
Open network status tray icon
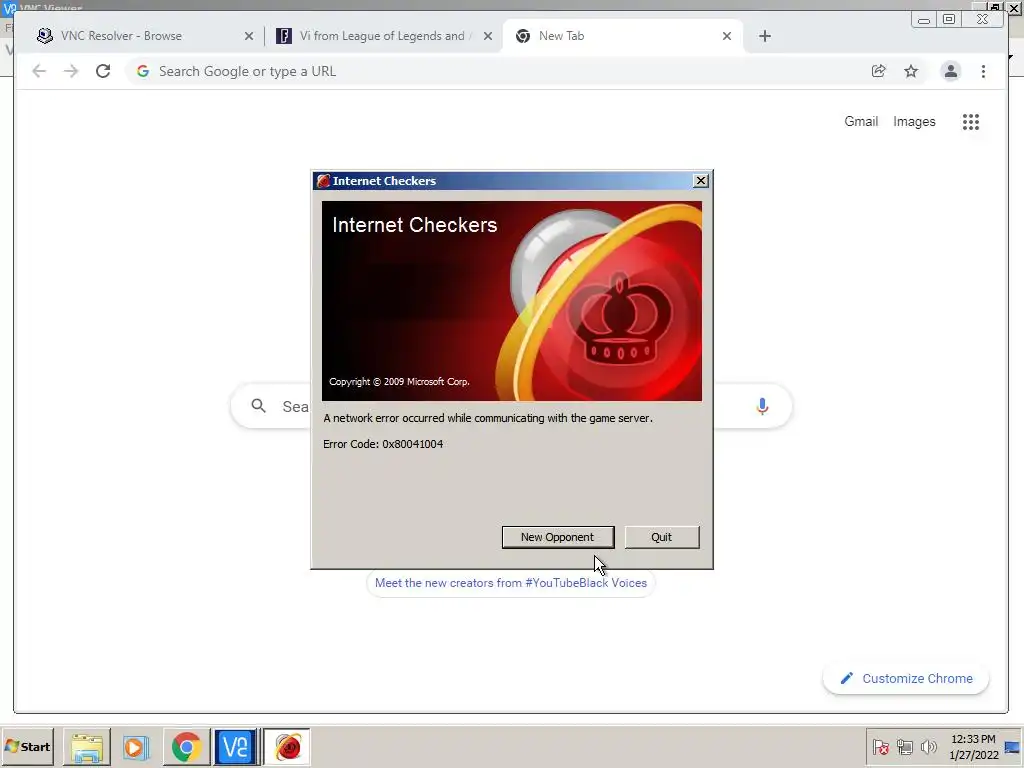(x=904, y=747)
